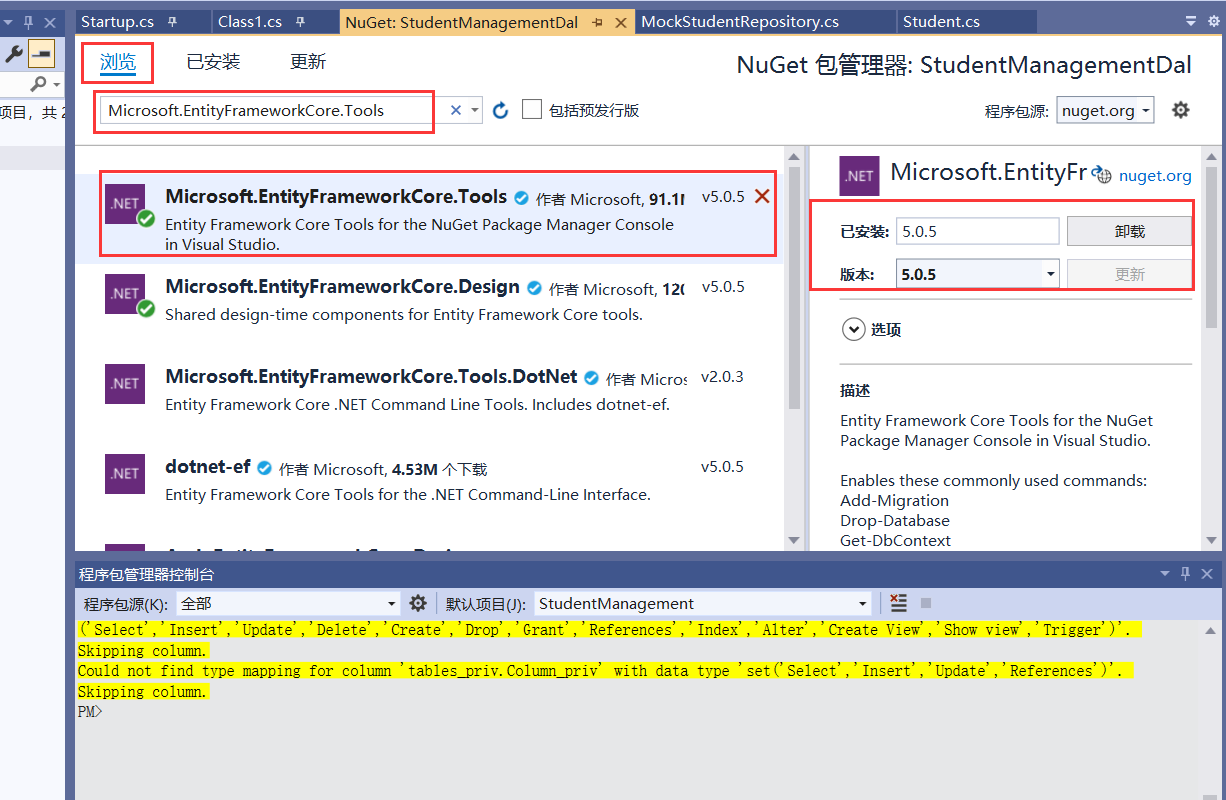
Task: Open the 默认项目 dropdown
Action: [861, 602]
